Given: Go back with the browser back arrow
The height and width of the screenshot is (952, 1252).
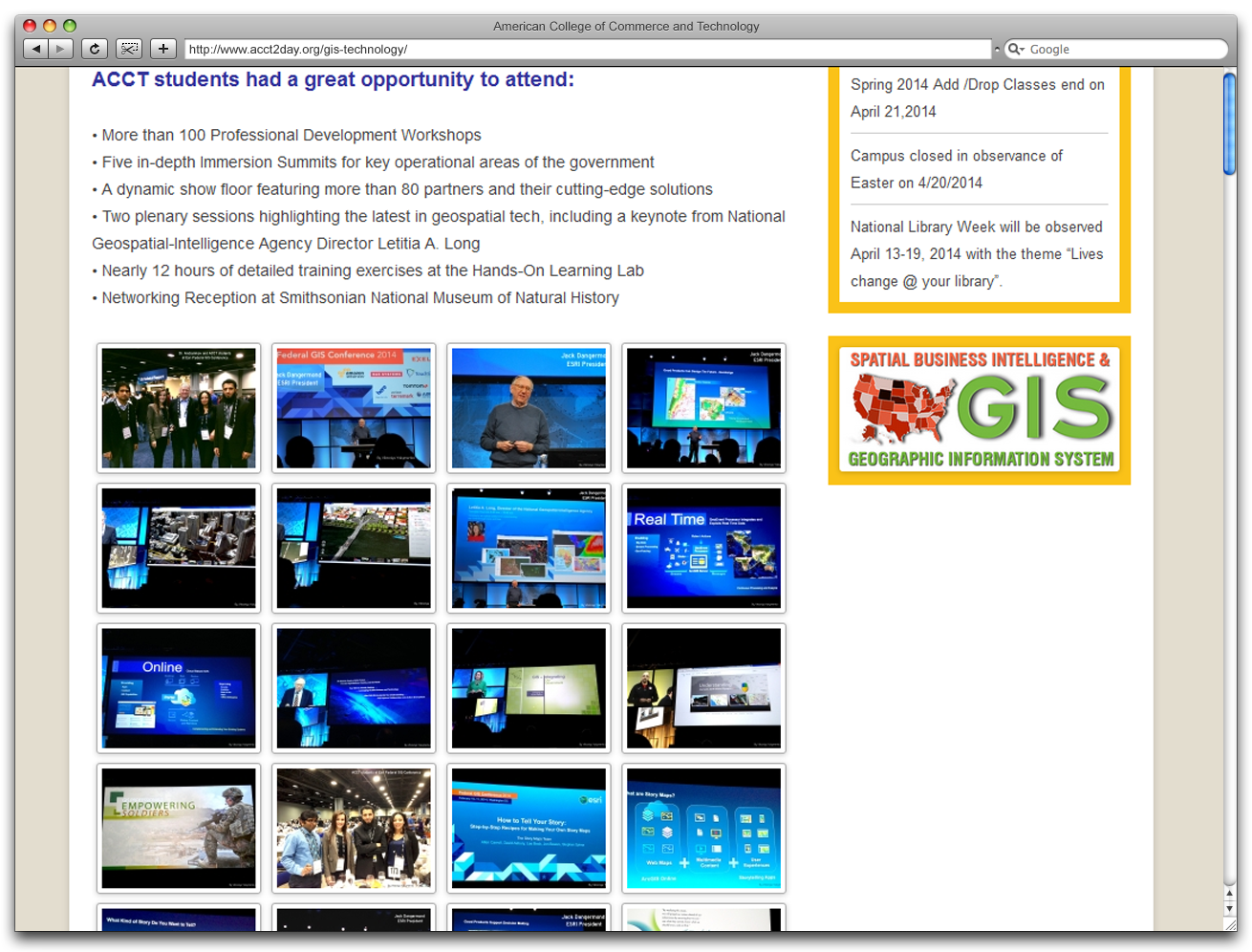Looking at the screenshot, I should tap(35, 49).
